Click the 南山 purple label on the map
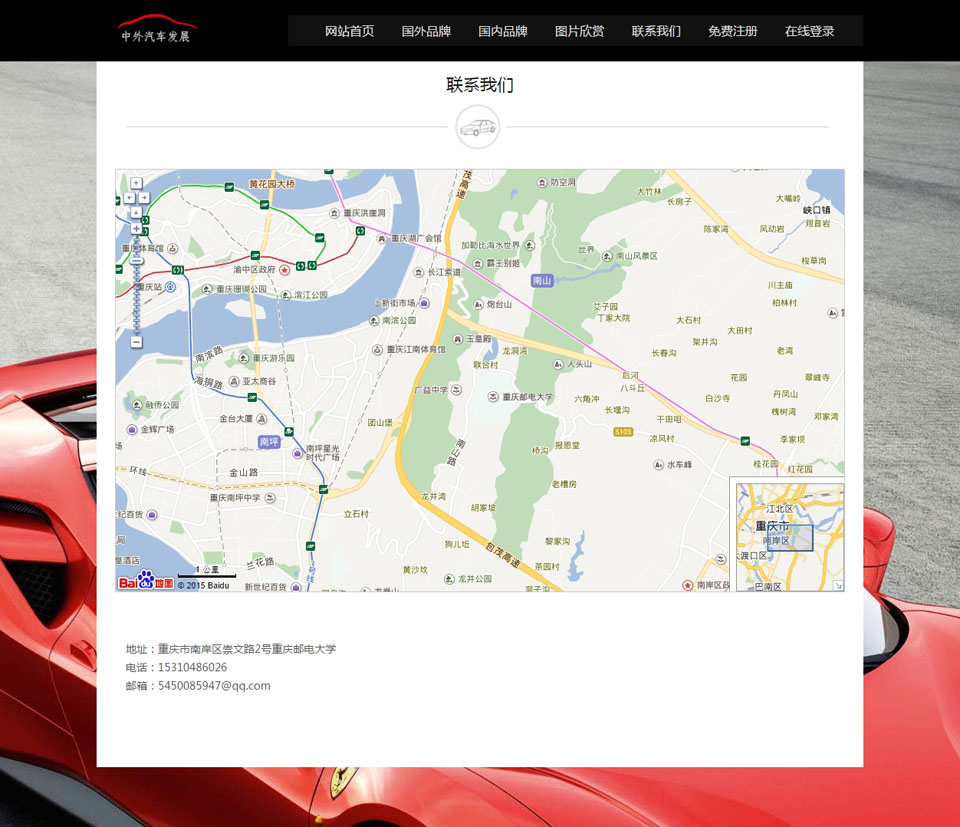Image resolution: width=960 pixels, height=827 pixels. [x=542, y=280]
